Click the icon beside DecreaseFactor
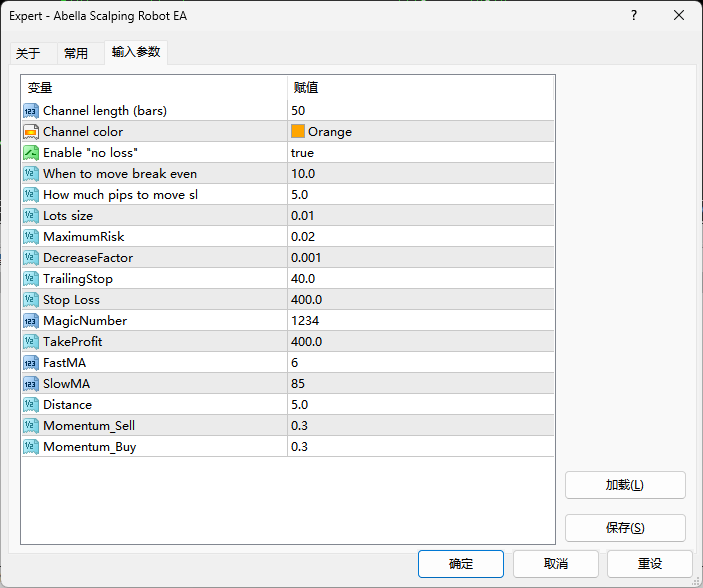 30,258
